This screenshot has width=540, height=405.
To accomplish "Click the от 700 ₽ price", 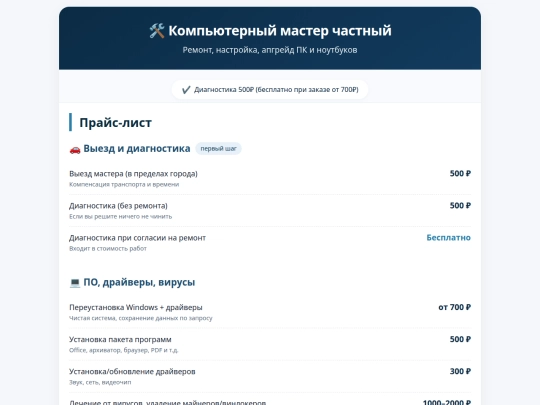I will pos(454,307).
